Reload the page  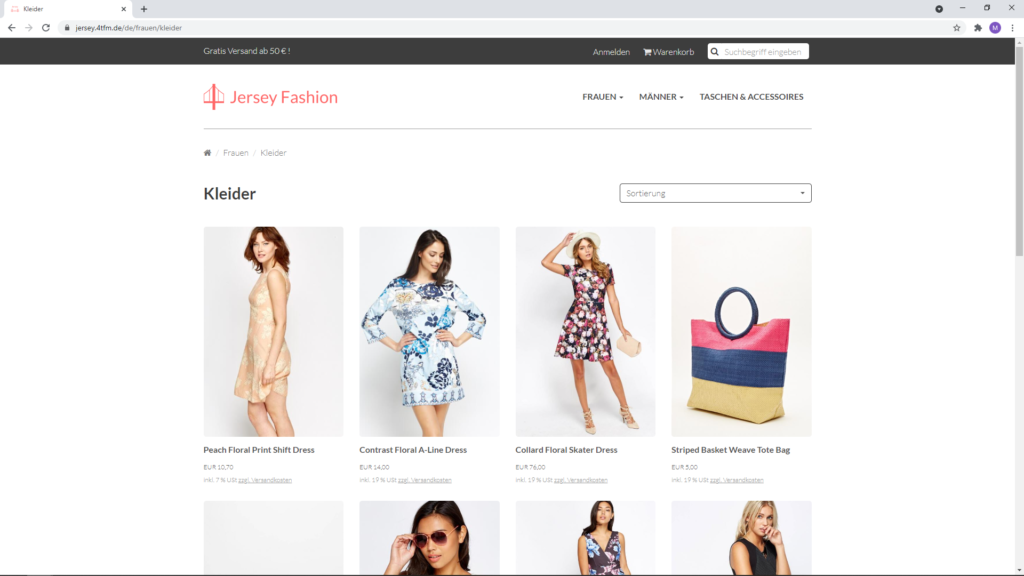coord(45,28)
